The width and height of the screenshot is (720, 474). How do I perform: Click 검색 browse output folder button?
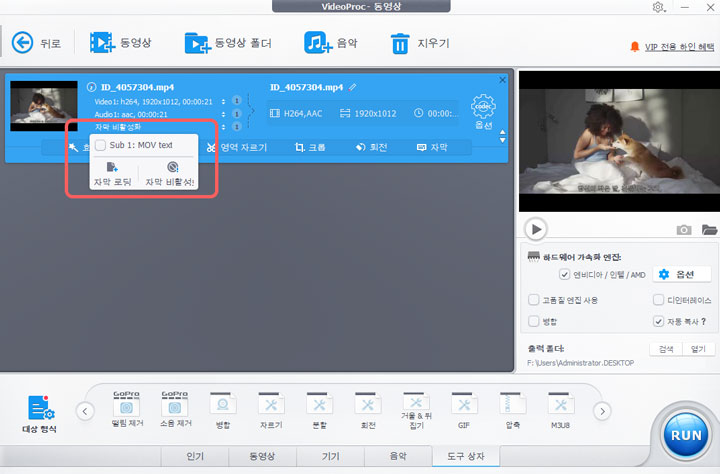(666, 349)
